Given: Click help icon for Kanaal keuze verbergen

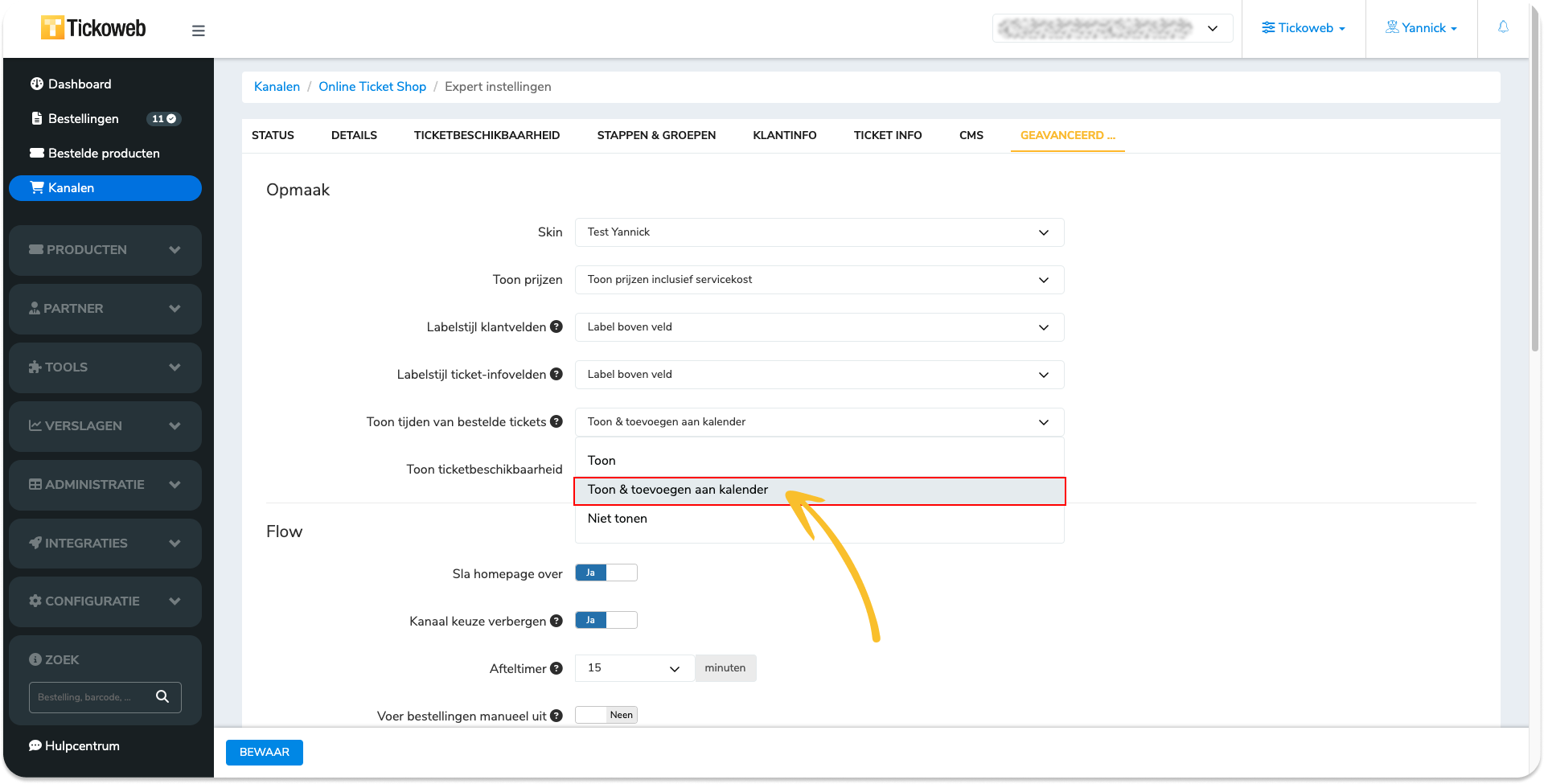Looking at the screenshot, I should tap(556, 621).
